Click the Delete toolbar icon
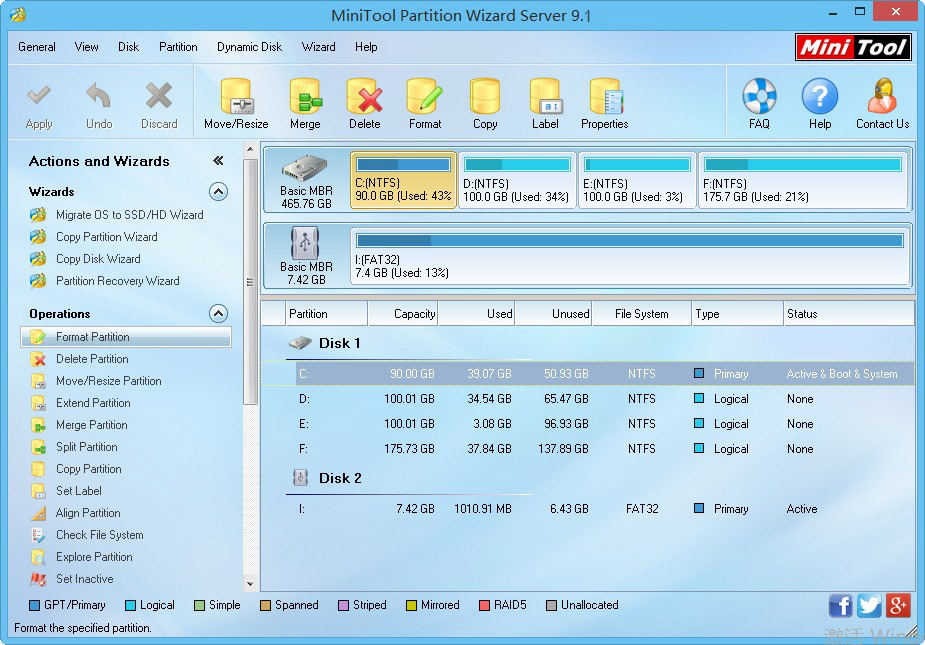The width and height of the screenshot is (925, 645). click(365, 96)
